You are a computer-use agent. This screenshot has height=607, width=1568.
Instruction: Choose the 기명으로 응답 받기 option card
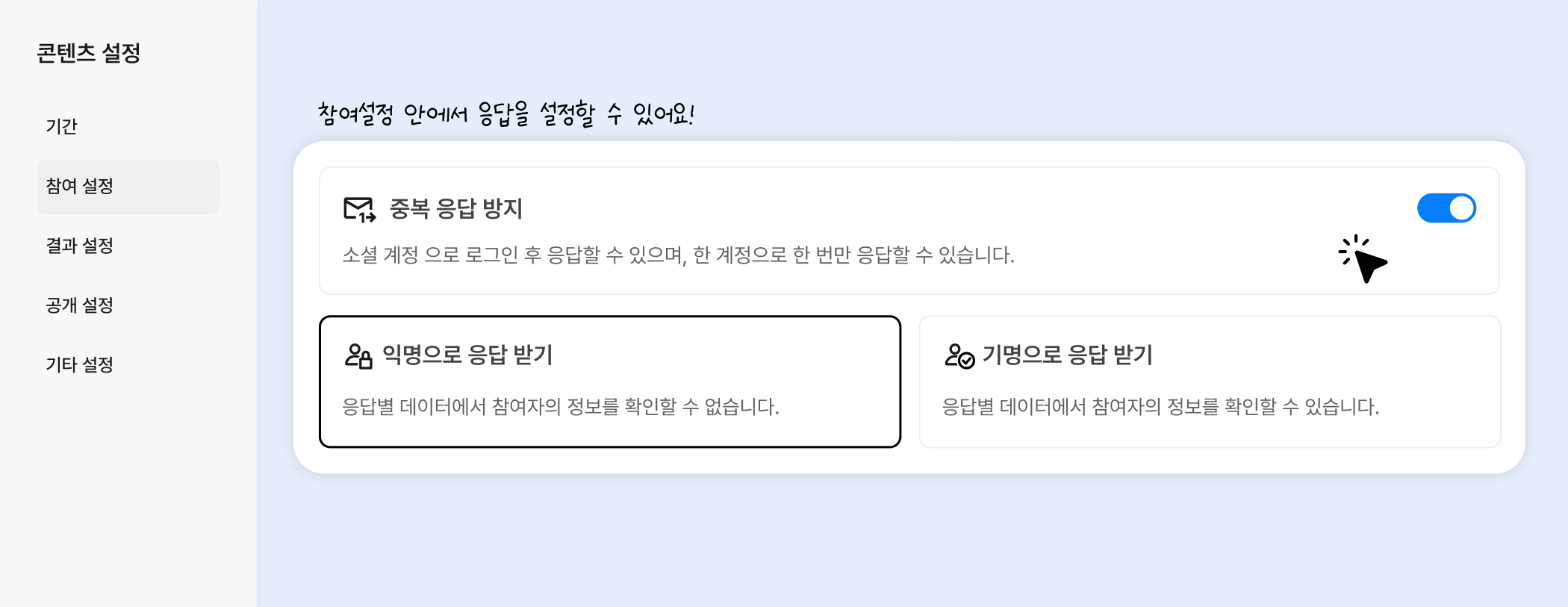1209,382
